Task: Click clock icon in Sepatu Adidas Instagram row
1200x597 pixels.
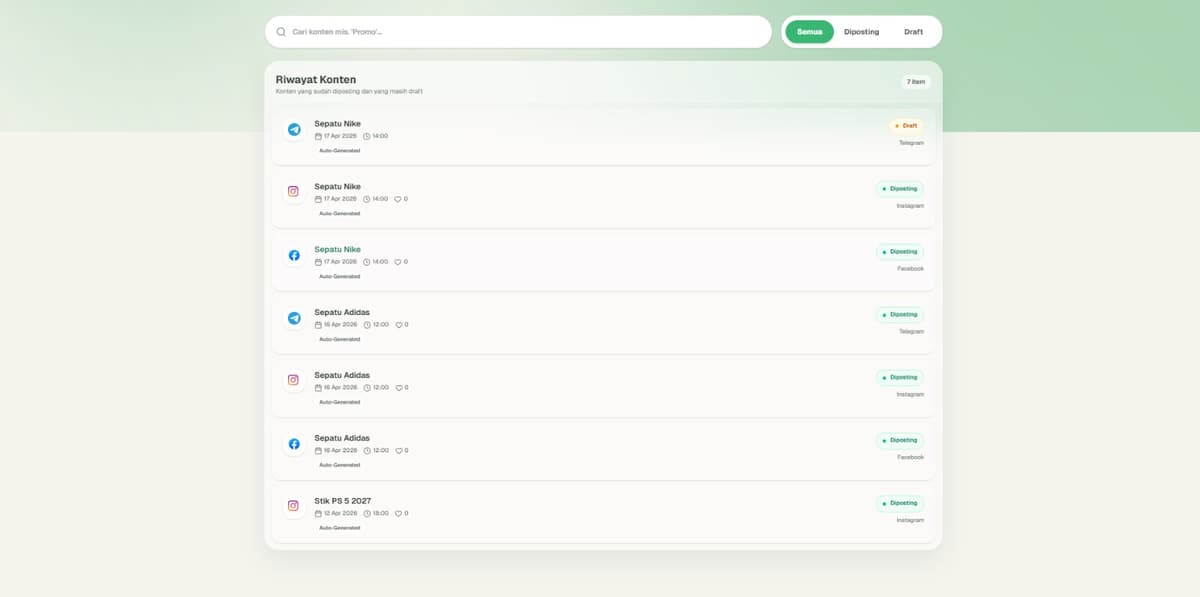Action: [367, 388]
